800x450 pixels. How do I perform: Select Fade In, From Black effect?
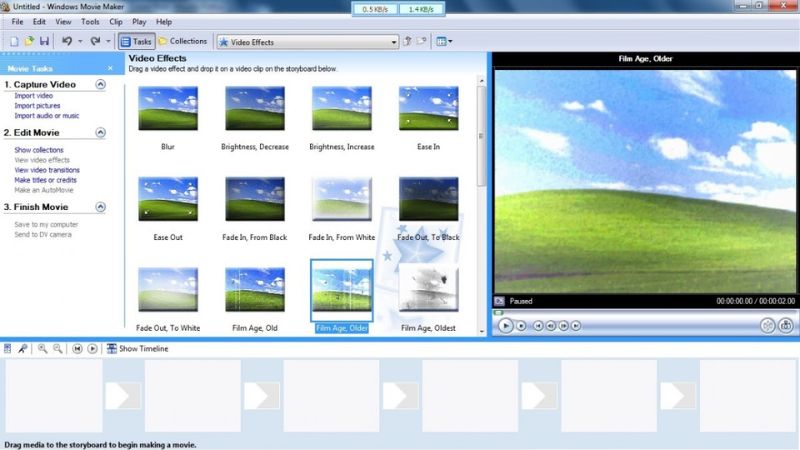(x=255, y=199)
